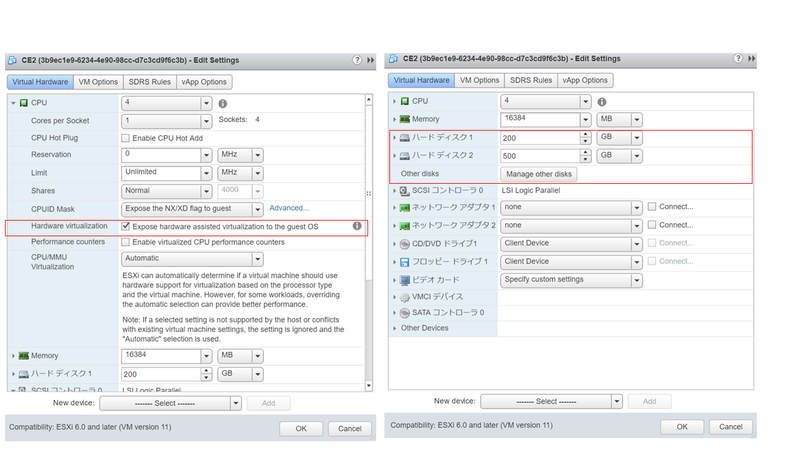Screen dimensions: 800x450
Task: Open Cores per Socket dropdown
Action: (x=206, y=121)
